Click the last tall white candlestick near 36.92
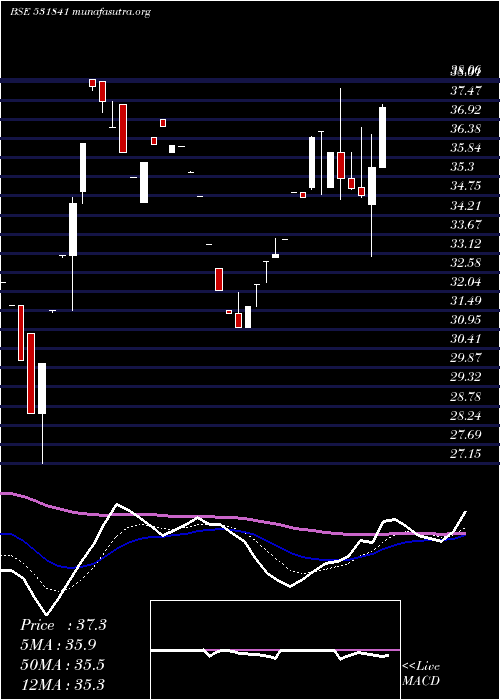The height and width of the screenshot is (700, 500). point(383,138)
